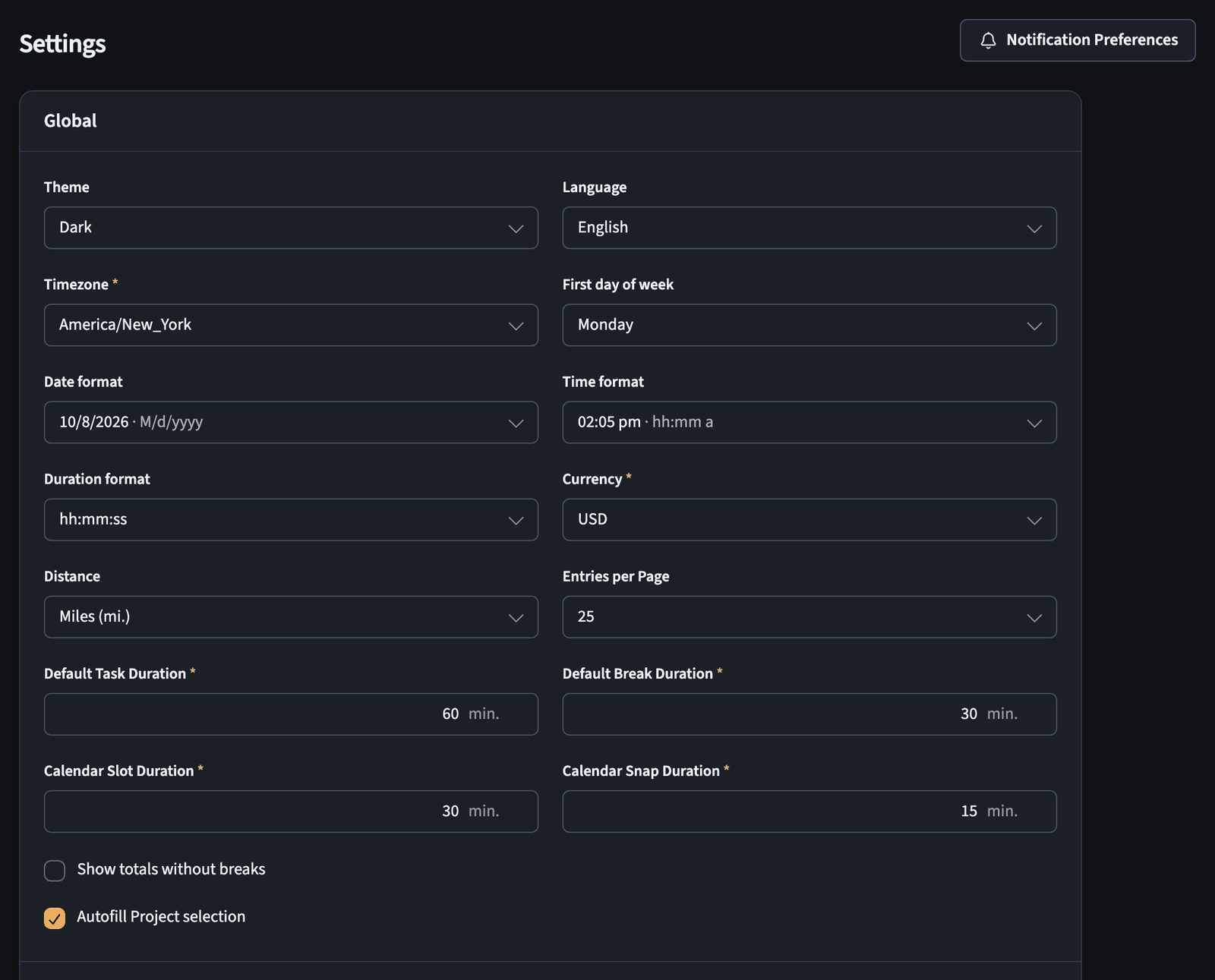Click the Calendar Snap Duration field
This screenshot has height=980, width=1215.
pos(809,811)
